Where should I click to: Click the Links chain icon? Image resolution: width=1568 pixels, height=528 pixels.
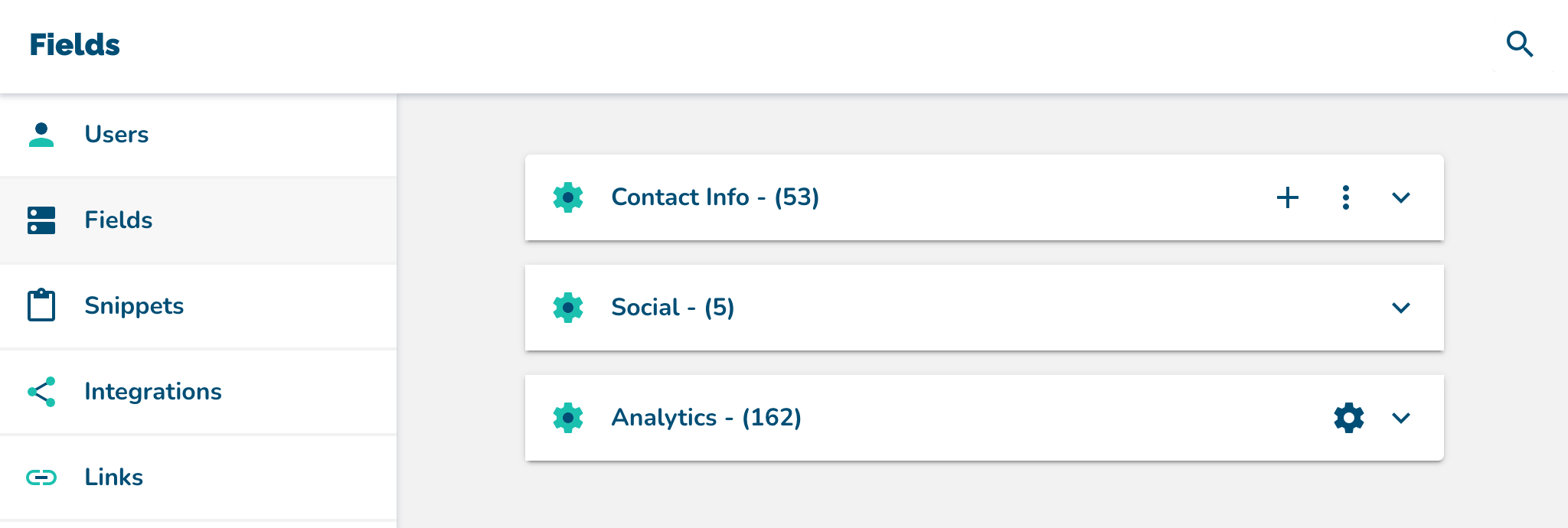pos(41,477)
